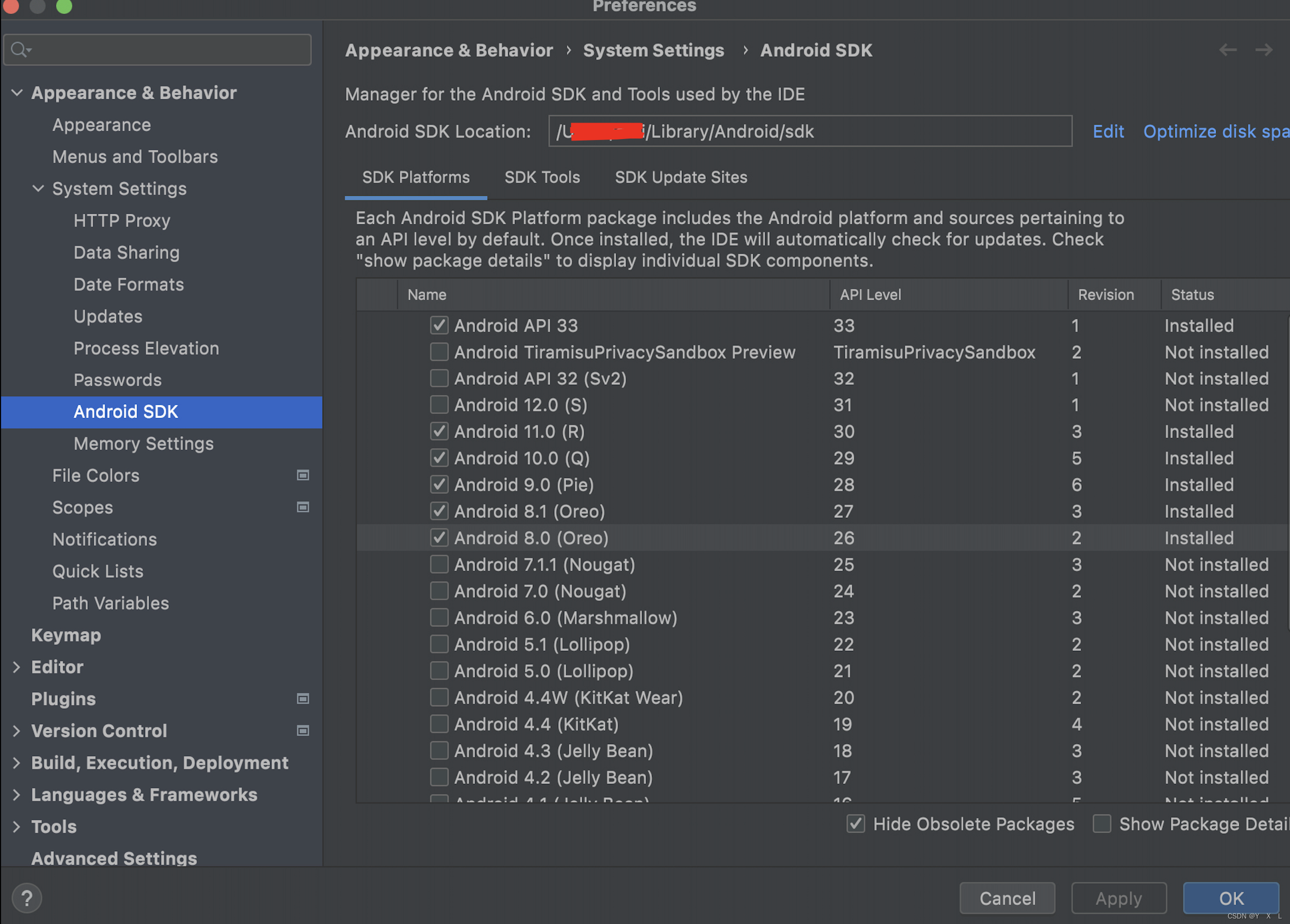This screenshot has width=1290, height=924.
Task: Expand Languages & Frameworks section
Action: (x=17, y=794)
